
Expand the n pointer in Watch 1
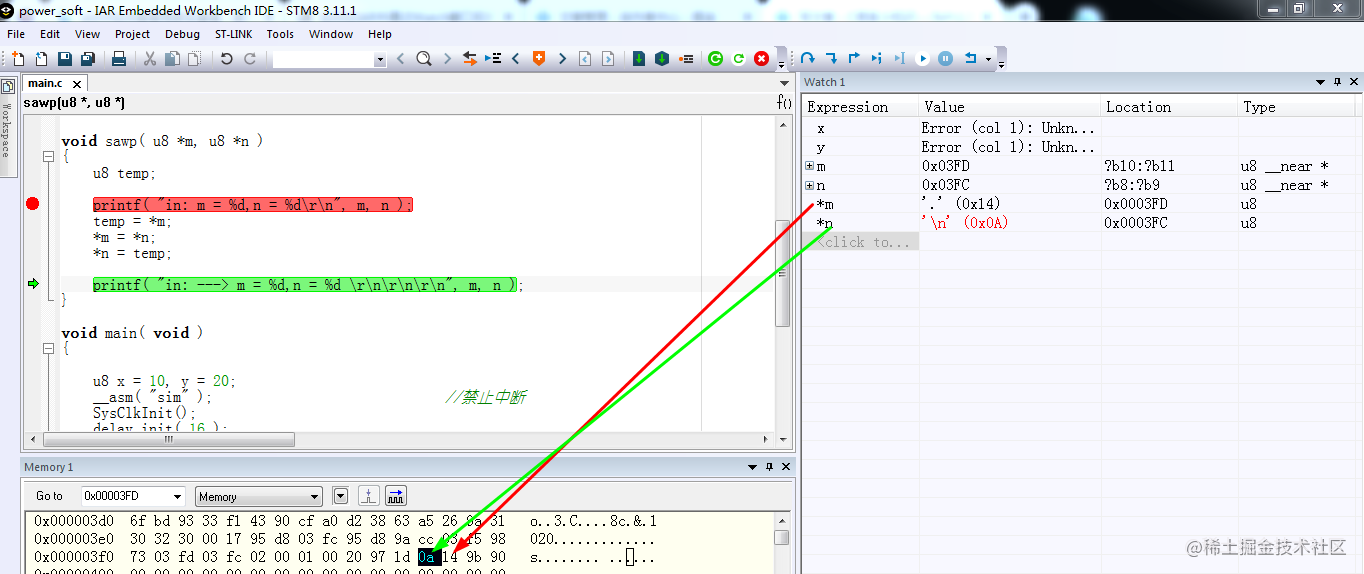(810, 185)
